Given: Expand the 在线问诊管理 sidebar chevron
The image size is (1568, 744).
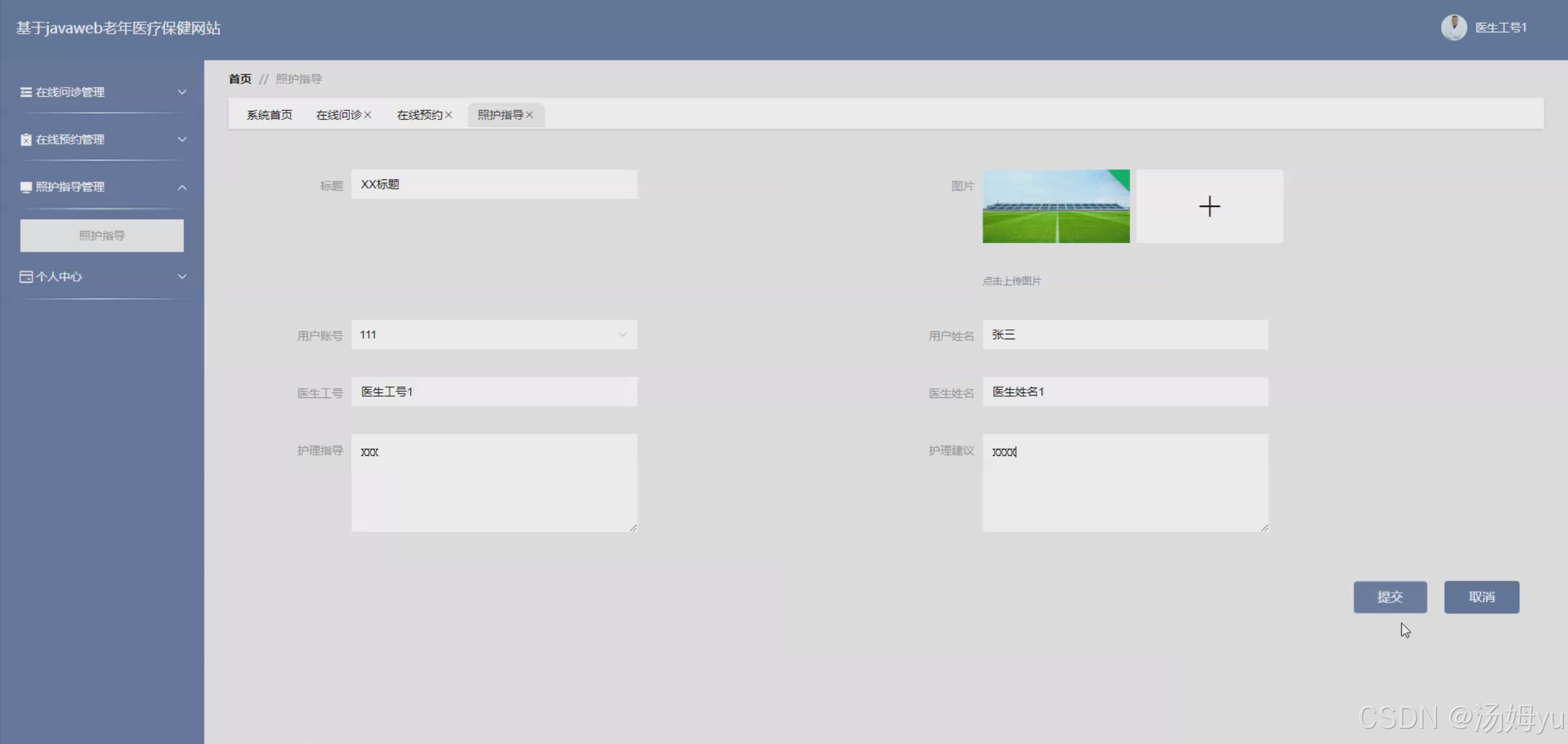Looking at the screenshot, I should [x=182, y=92].
